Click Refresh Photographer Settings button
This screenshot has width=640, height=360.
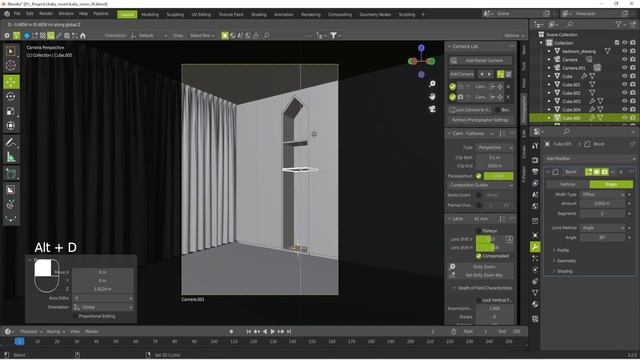click(480, 120)
